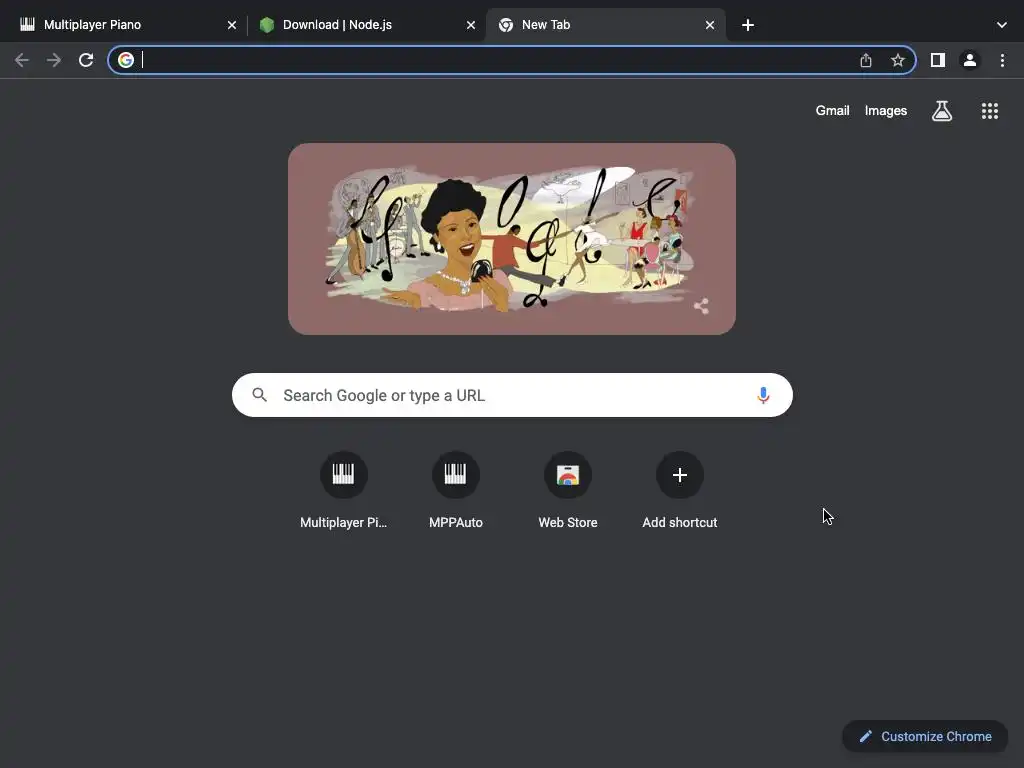Share the doodle via share icon

point(701,306)
